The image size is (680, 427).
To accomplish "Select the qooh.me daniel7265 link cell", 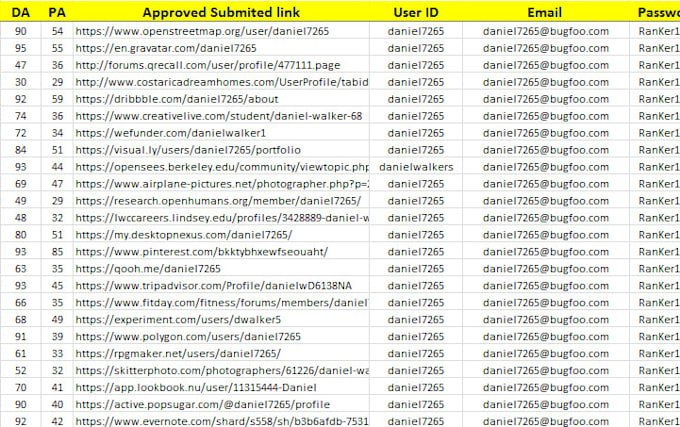I will [221, 268].
